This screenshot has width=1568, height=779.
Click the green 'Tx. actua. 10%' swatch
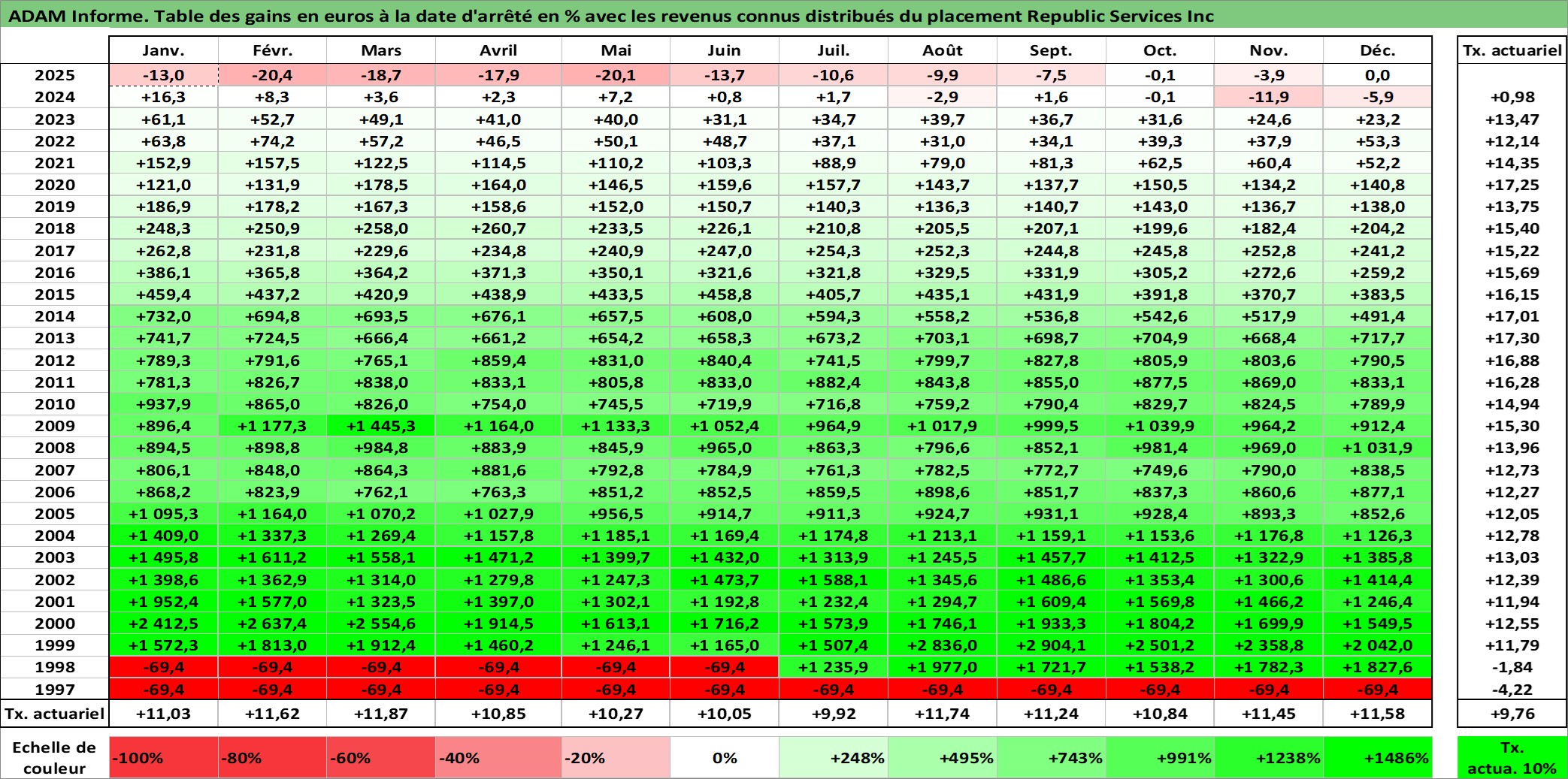(x=1512, y=757)
